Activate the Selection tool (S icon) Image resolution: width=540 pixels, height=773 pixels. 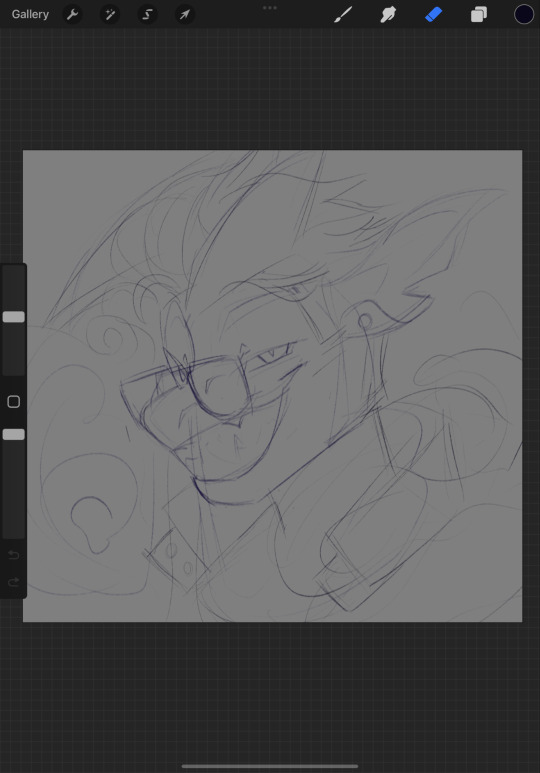147,14
